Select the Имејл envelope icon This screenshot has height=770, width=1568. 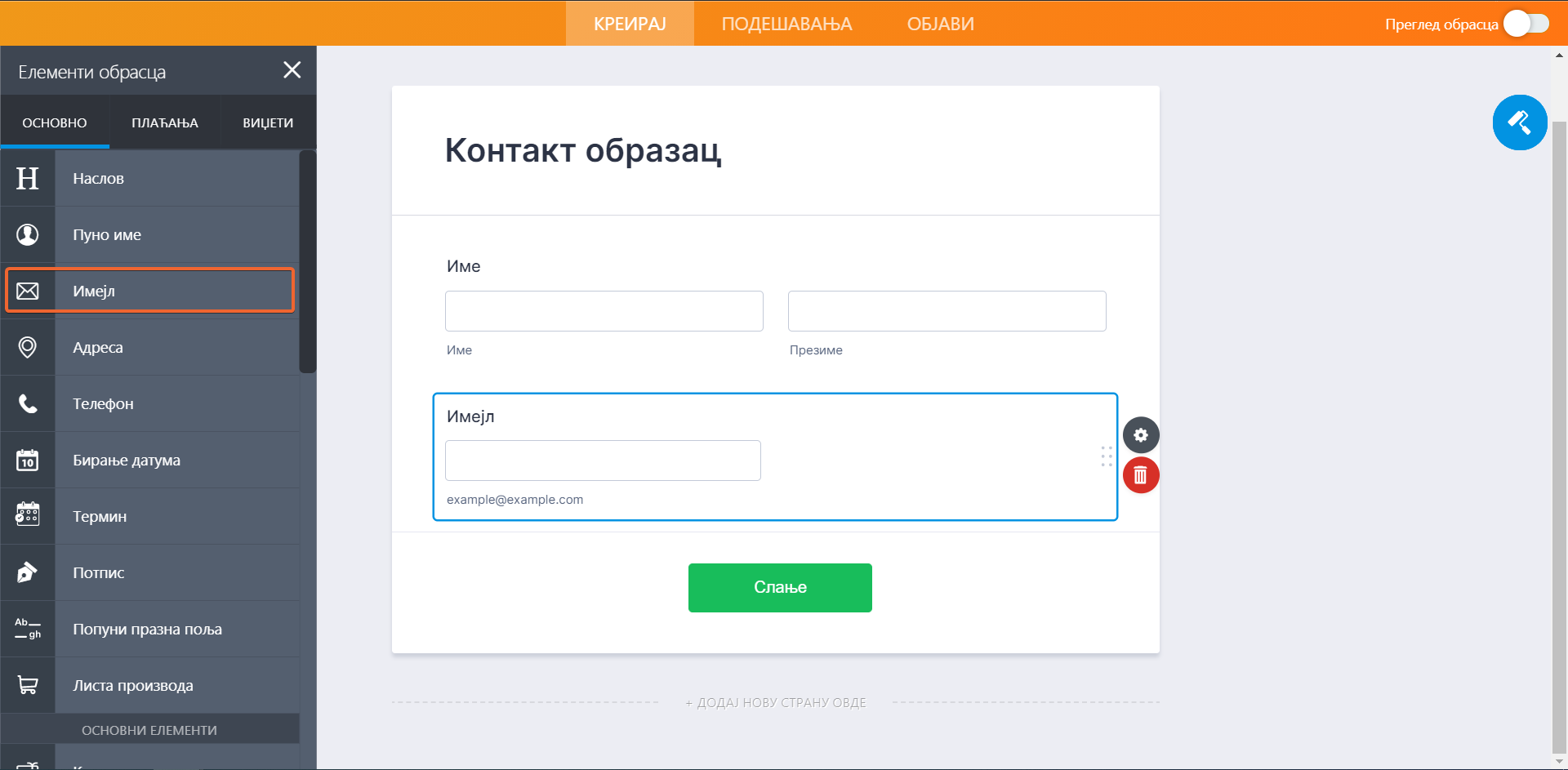tap(27, 290)
